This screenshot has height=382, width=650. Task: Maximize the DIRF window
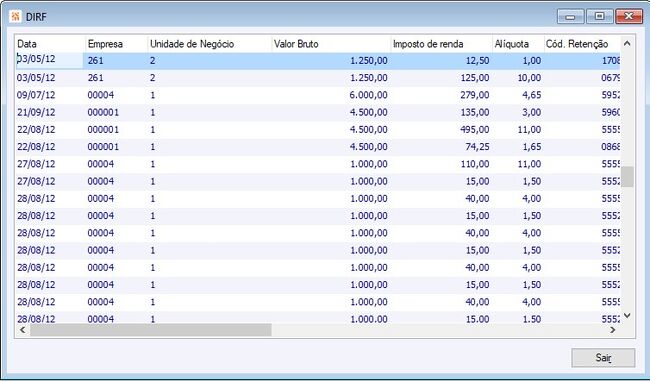pyautogui.click(x=599, y=17)
